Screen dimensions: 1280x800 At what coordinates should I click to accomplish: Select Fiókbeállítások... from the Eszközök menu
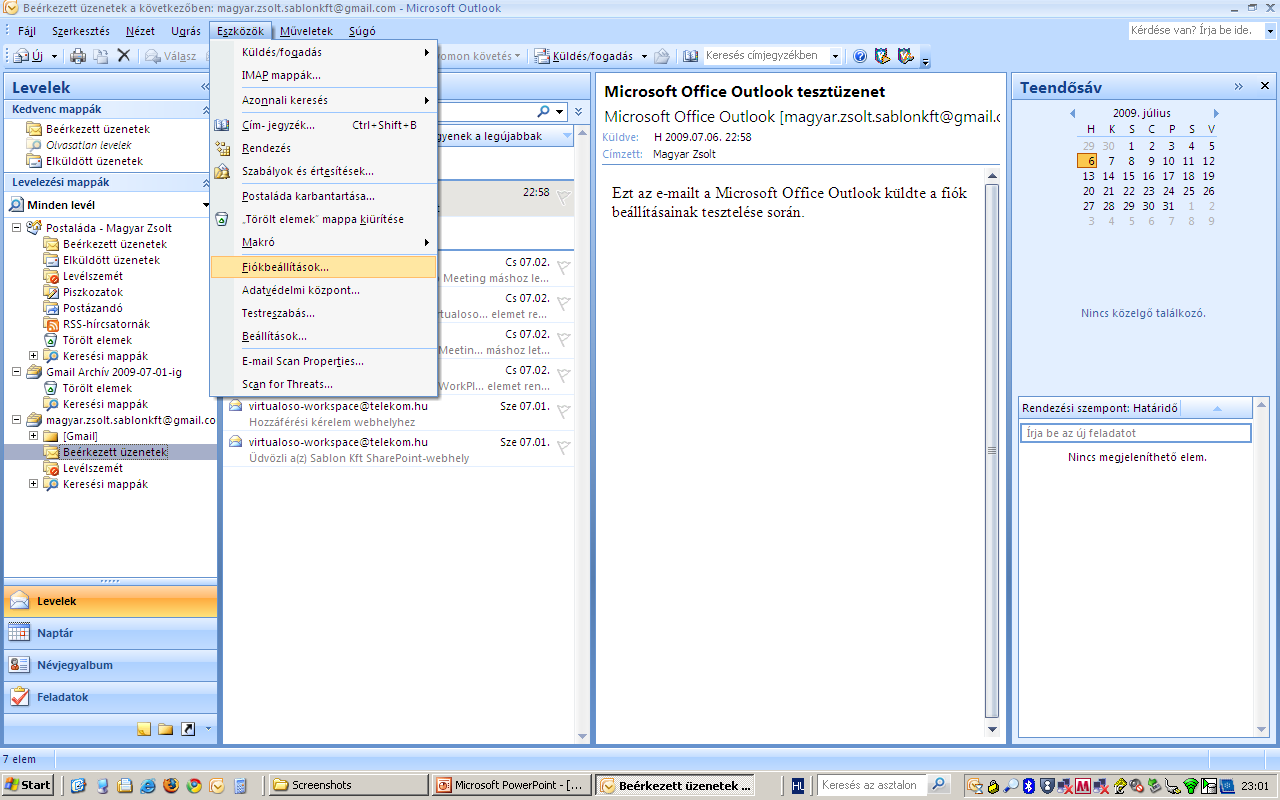[324, 267]
